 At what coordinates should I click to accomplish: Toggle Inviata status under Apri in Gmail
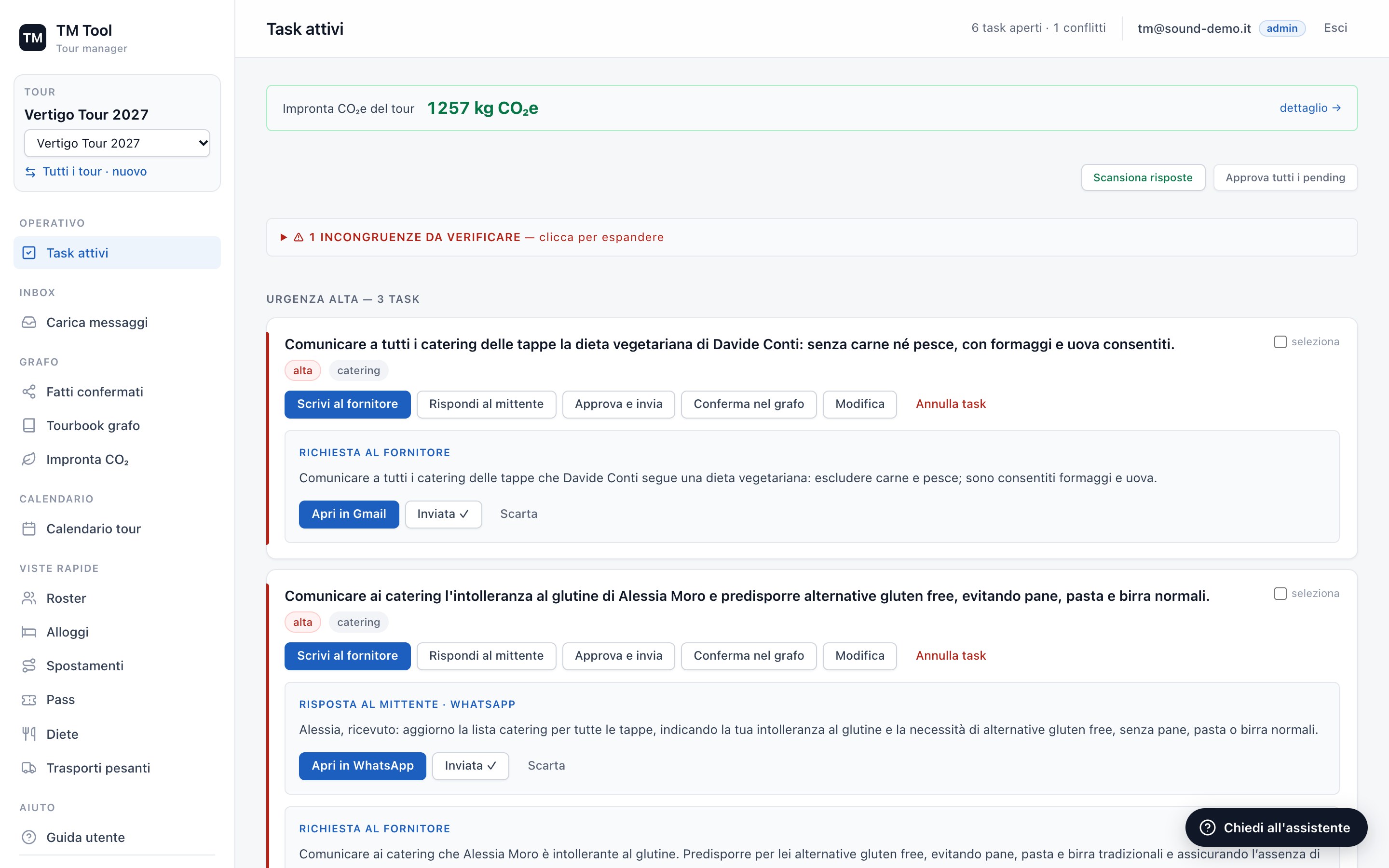443,514
